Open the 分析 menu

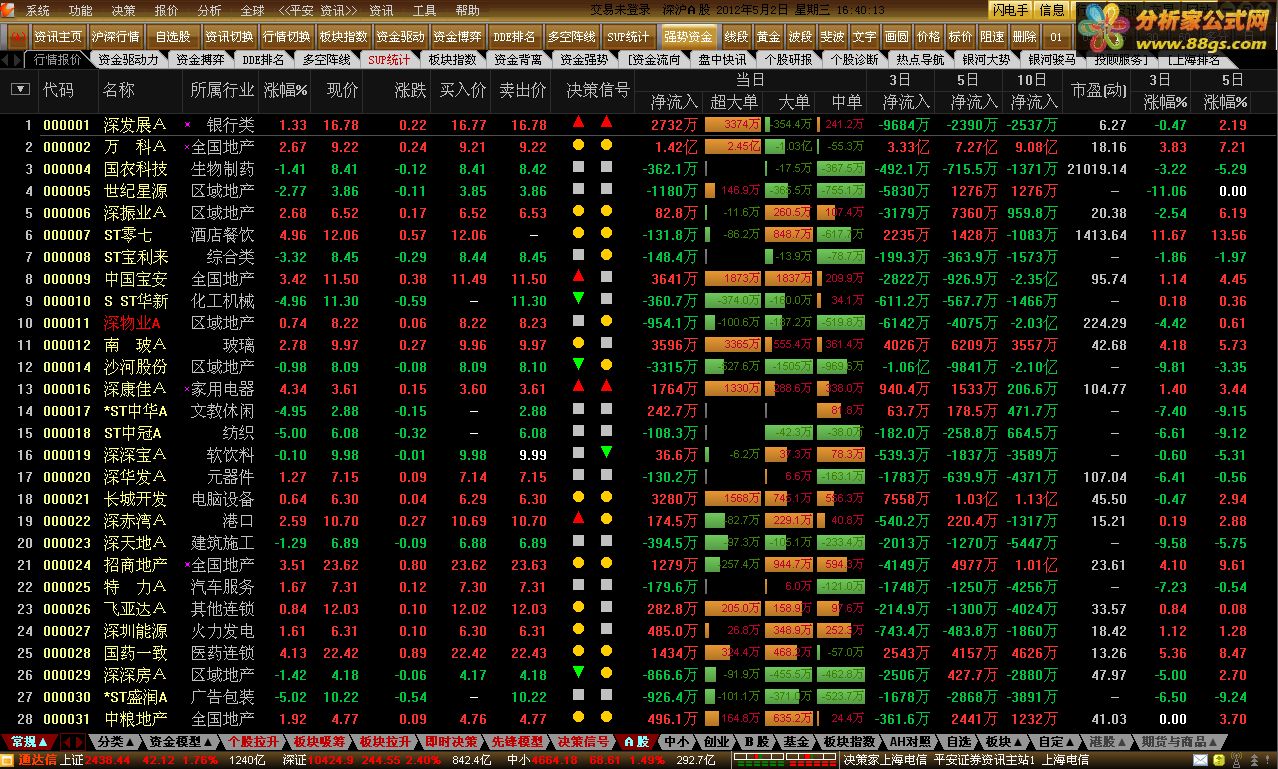point(210,10)
